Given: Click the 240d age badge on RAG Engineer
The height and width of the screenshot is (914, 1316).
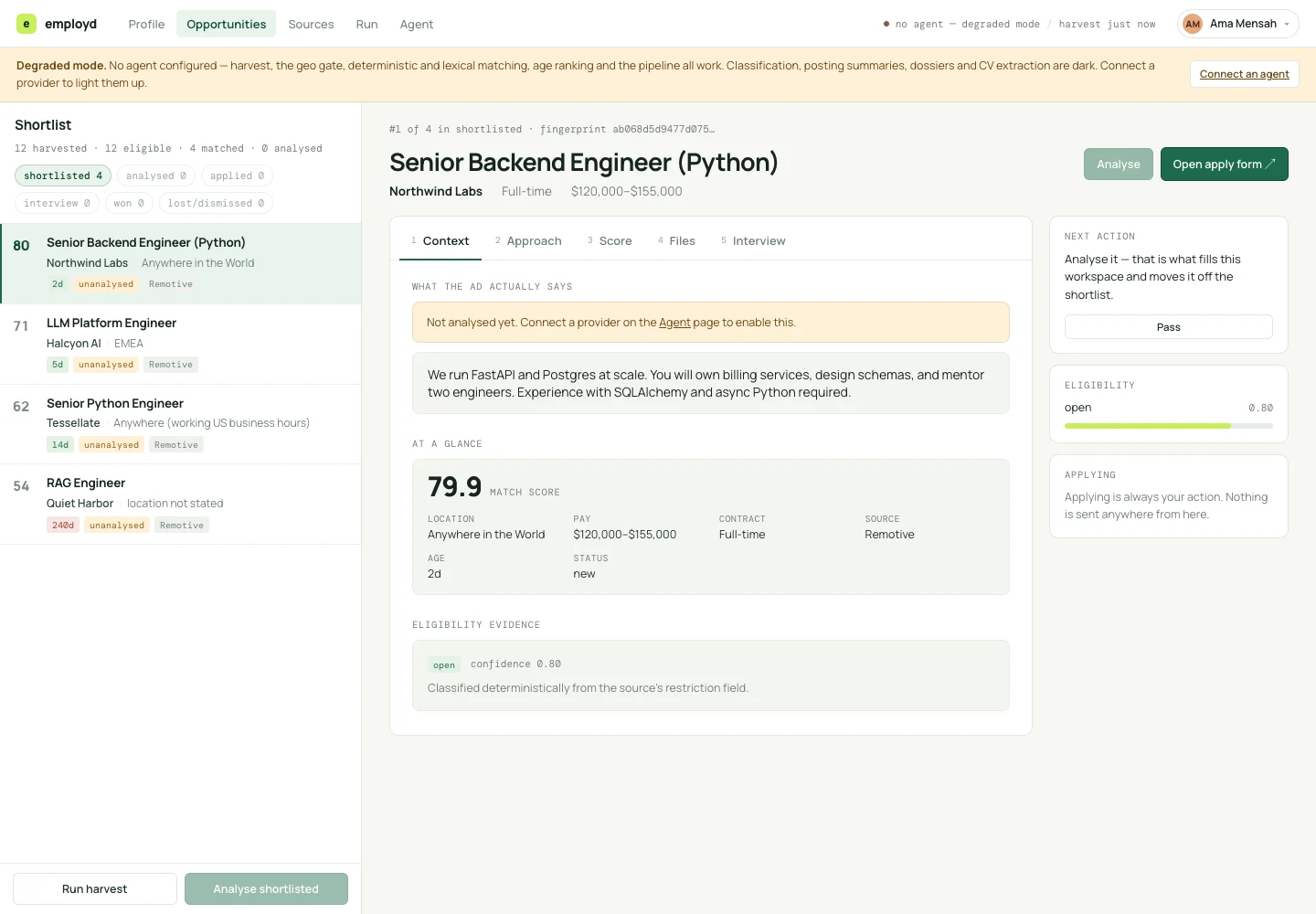Looking at the screenshot, I should tap(63, 526).
